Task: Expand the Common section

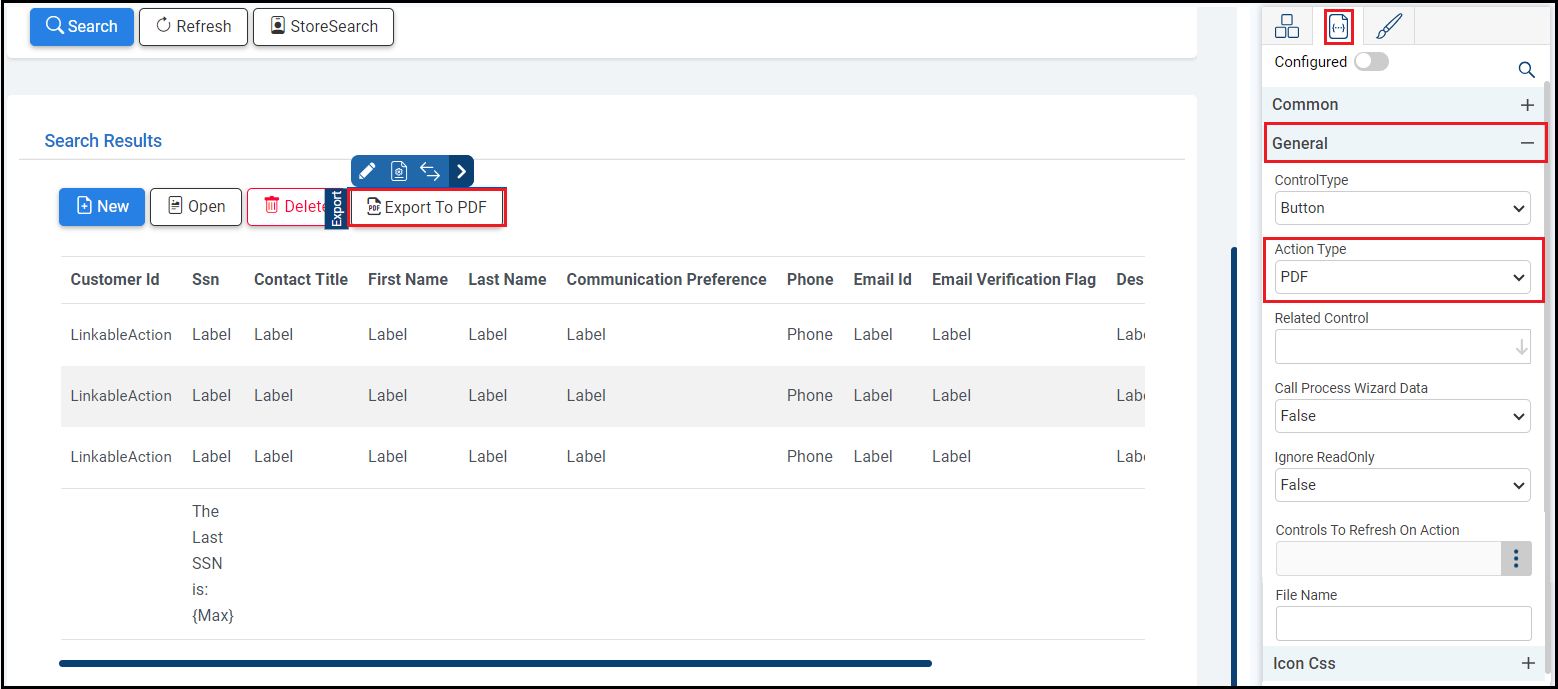Action: (x=1527, y=105)
